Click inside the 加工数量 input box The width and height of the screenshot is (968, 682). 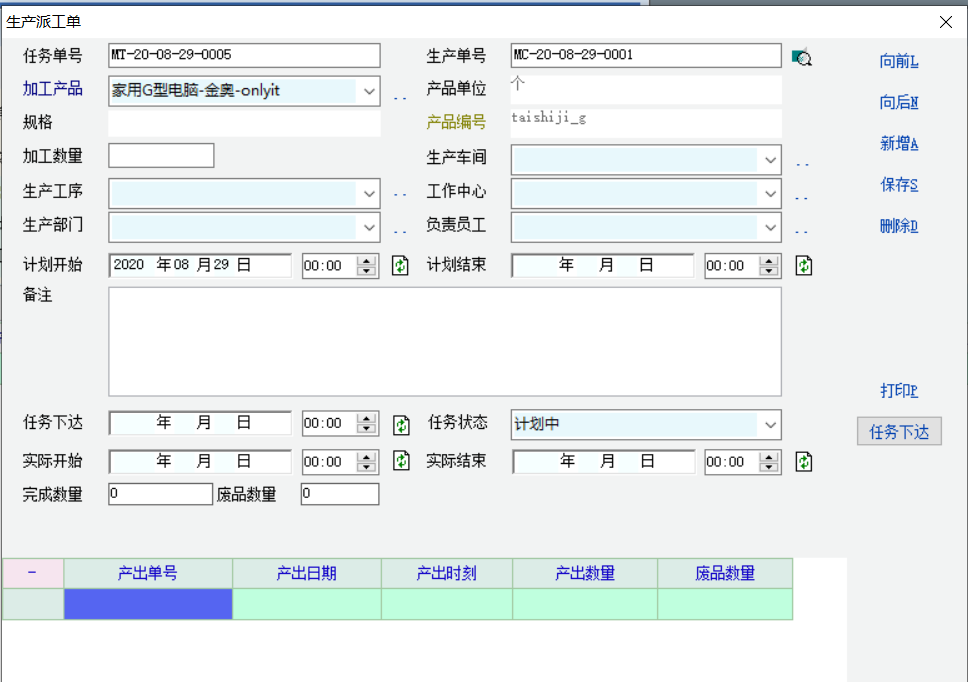click(161, 156)
